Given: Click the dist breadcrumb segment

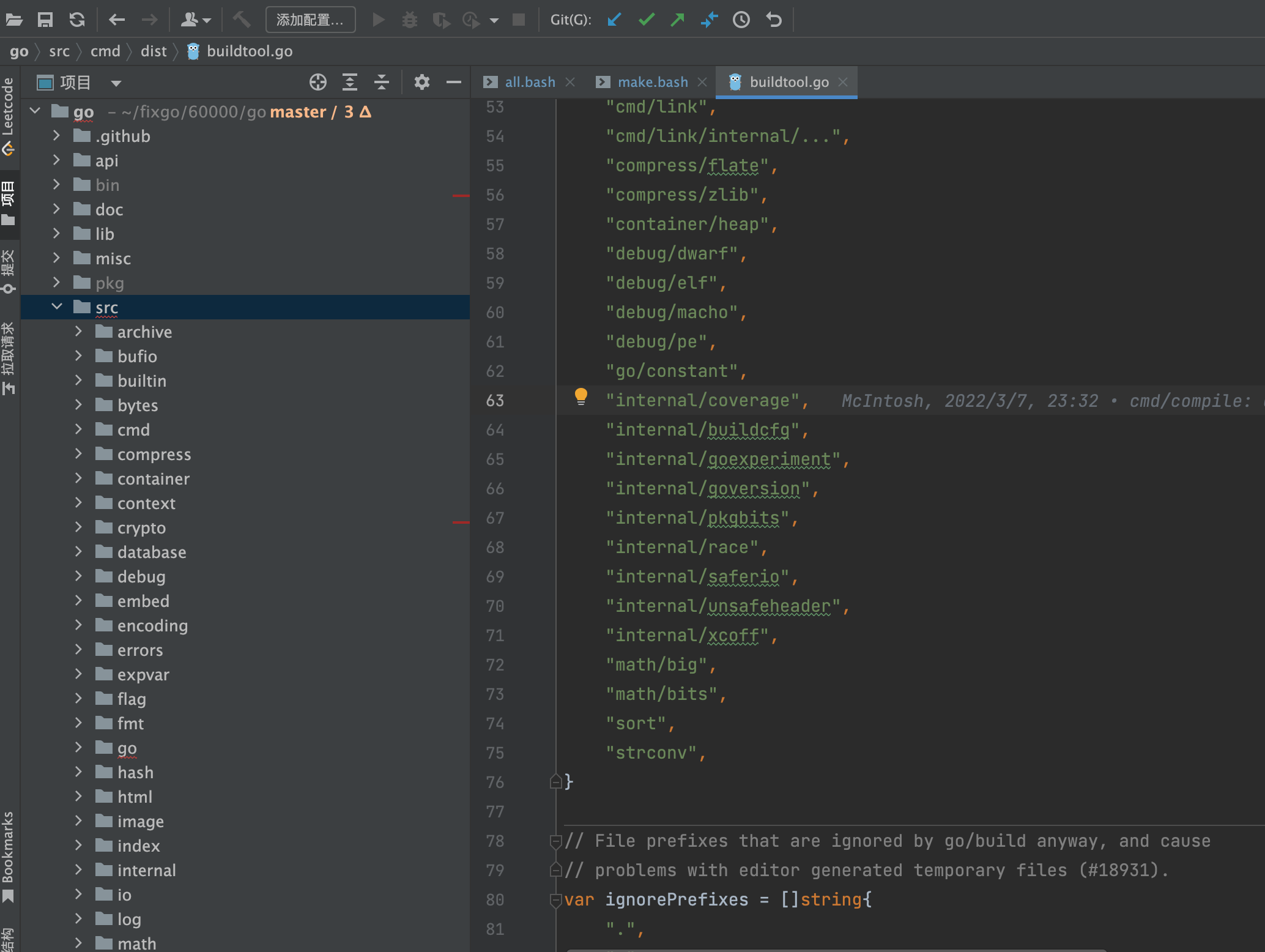Looking at the screenshot, I should (153, 51).
